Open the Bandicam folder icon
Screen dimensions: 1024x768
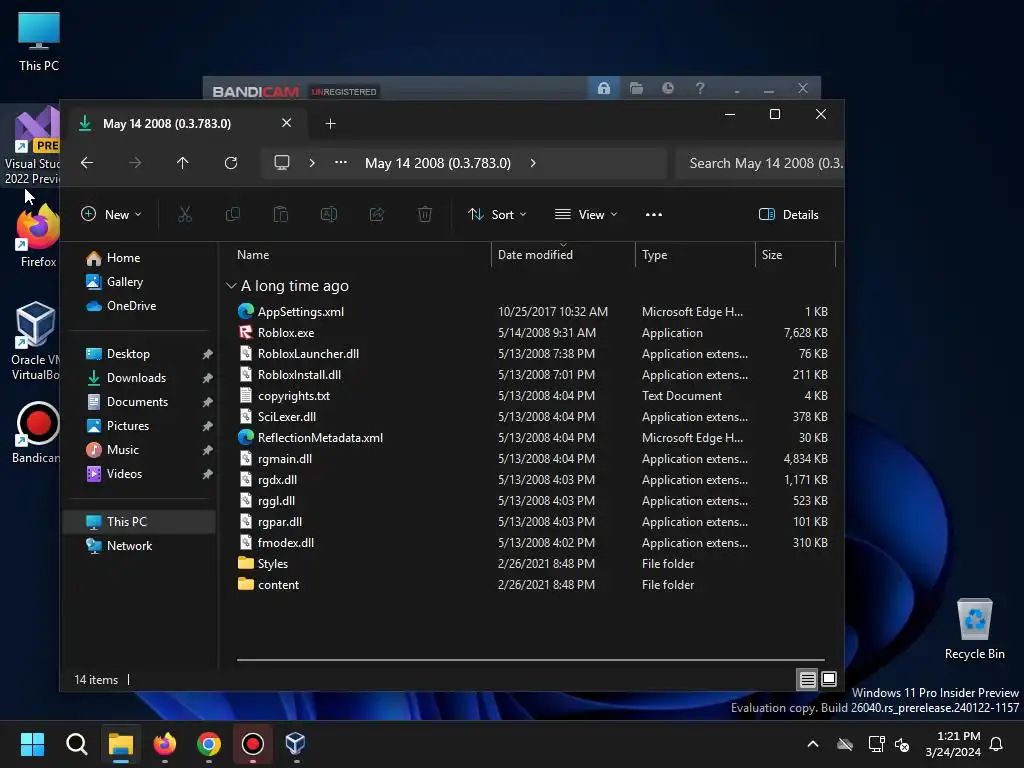[x=636, y=88]
